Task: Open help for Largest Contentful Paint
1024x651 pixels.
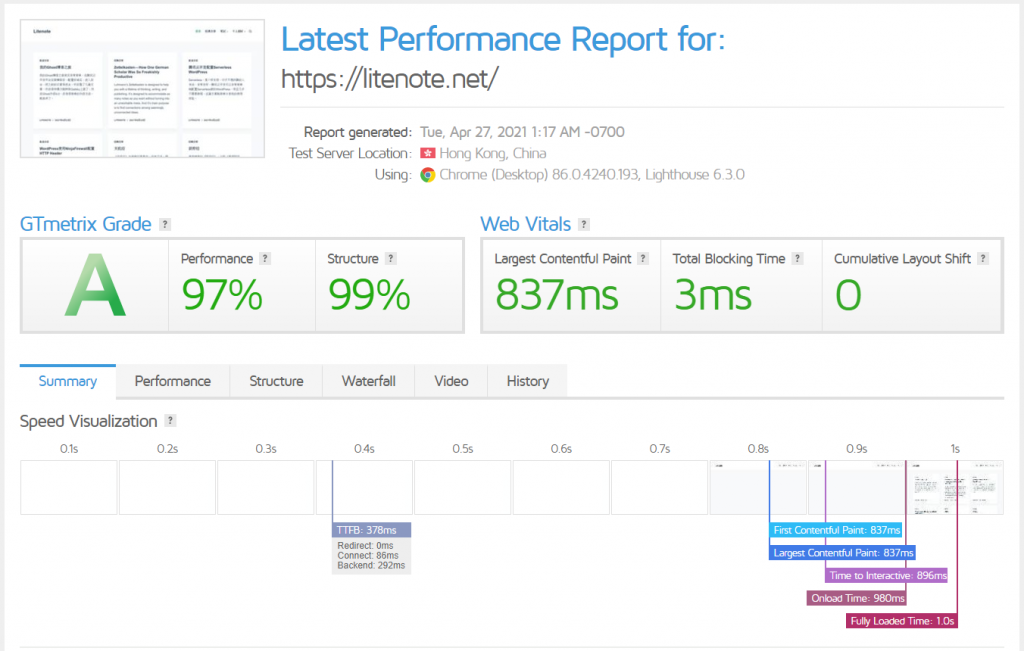Action: (x=644, y=258)
